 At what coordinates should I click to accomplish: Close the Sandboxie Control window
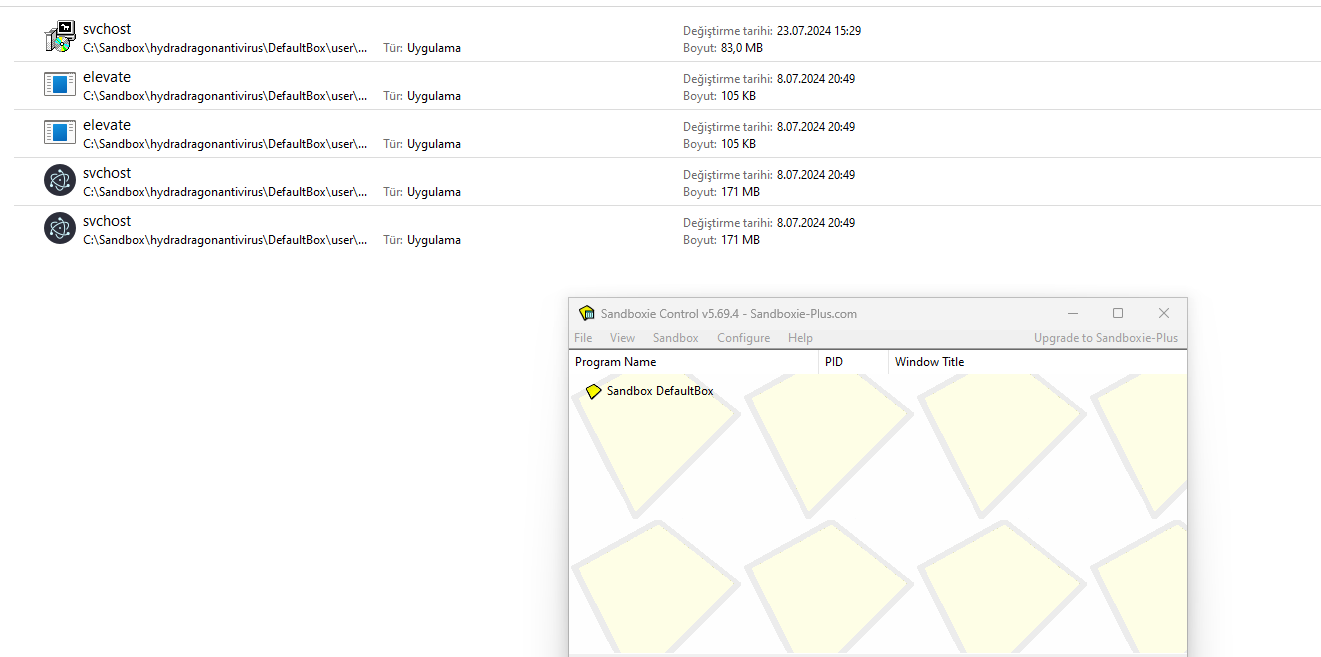pyautogui.click(x=1164, y=313)
